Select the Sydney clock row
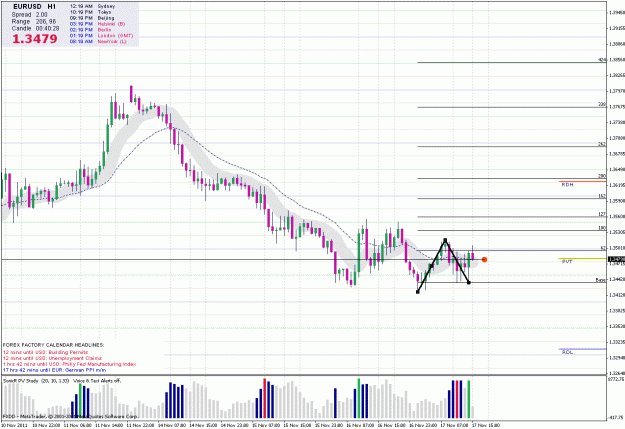Screen dimensions: 625x429 92,6
